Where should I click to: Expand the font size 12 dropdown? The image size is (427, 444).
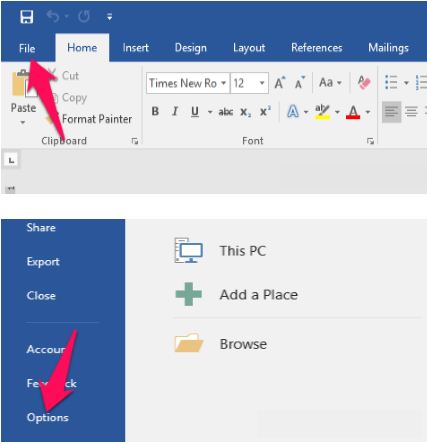(x=250, y=83)
